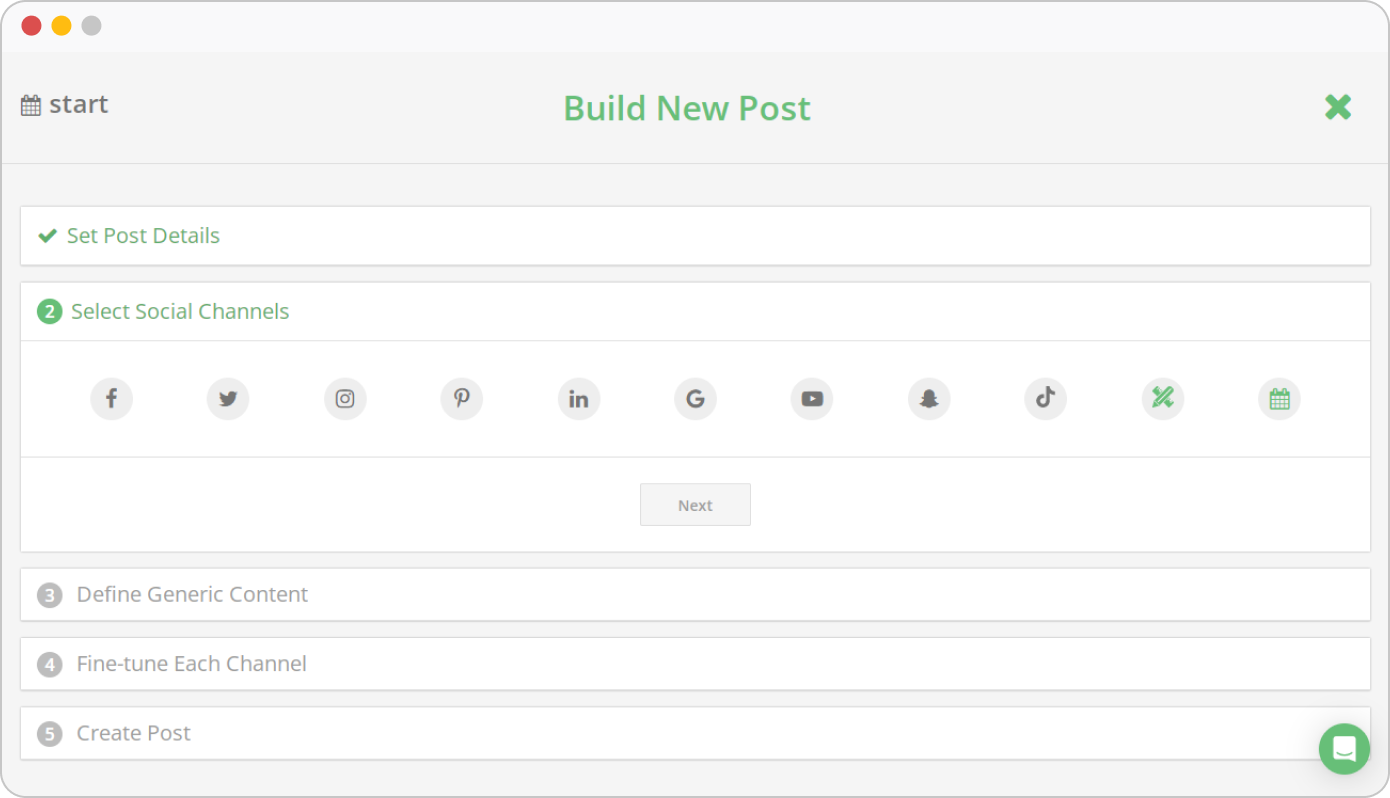The width and height of the screenshot is (1390, 798).
Task: Click the start label in header
Action: [79, 105]
